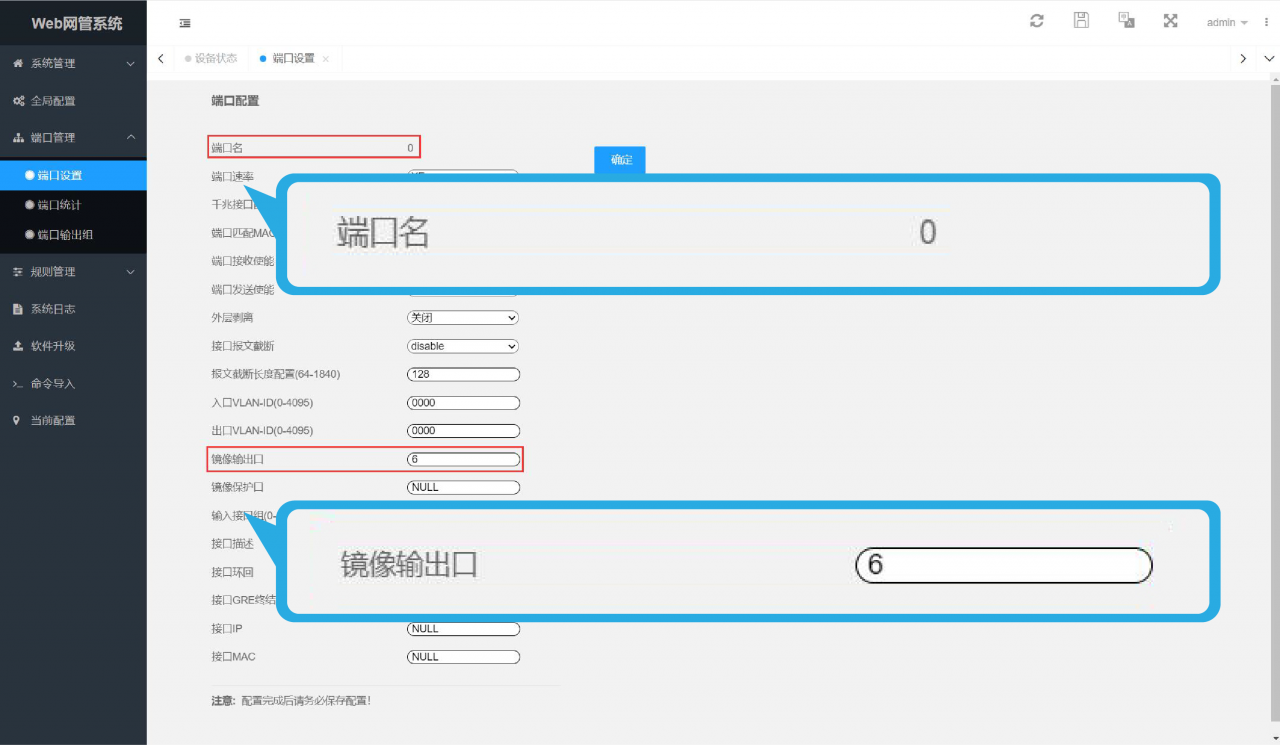Click the location pin icon beside 当前配置
1280x745 pixels.
click(17, 420)
